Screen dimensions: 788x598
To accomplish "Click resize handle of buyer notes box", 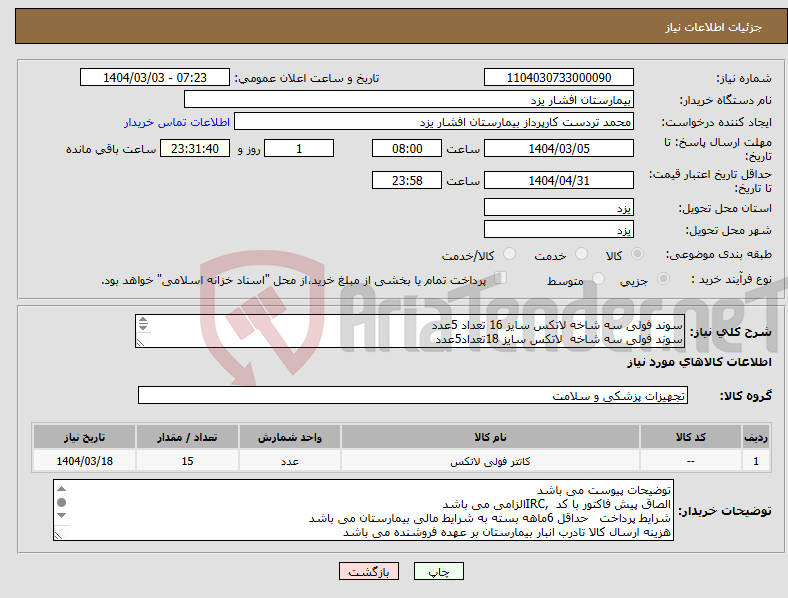I will coord(58,536).
